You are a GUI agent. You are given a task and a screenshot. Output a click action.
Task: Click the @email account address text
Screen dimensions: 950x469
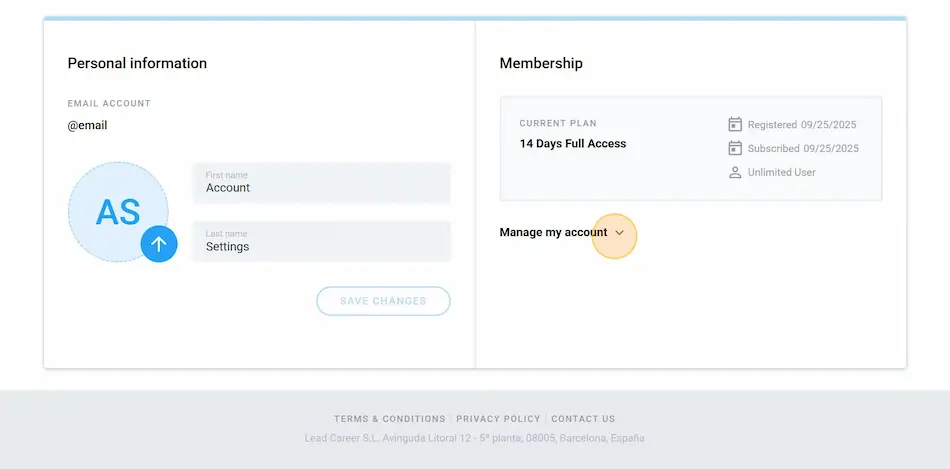87,126
